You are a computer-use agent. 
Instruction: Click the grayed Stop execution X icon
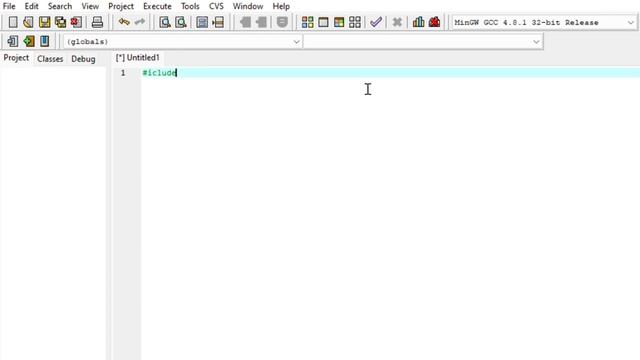[x=397, y=22]
